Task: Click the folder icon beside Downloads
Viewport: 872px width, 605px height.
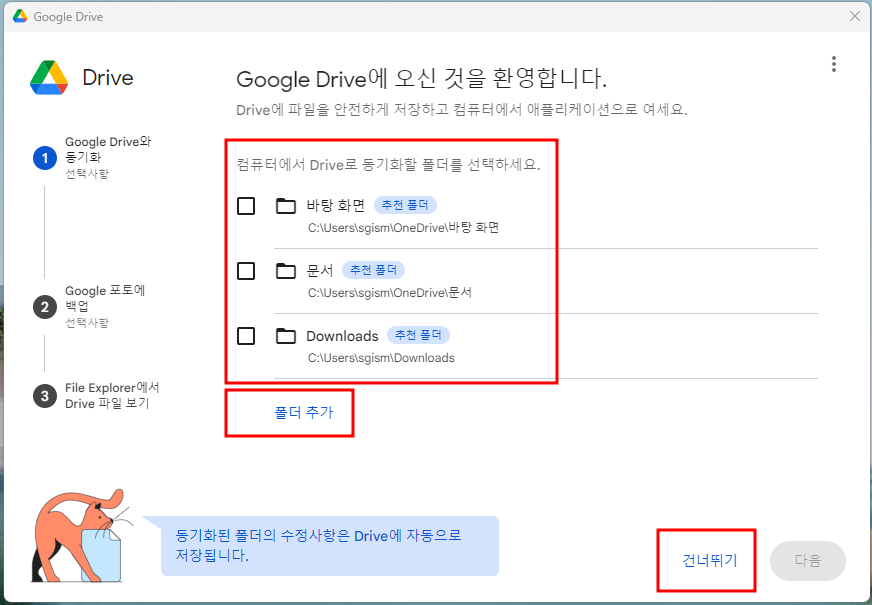Action: click(286, 336)
